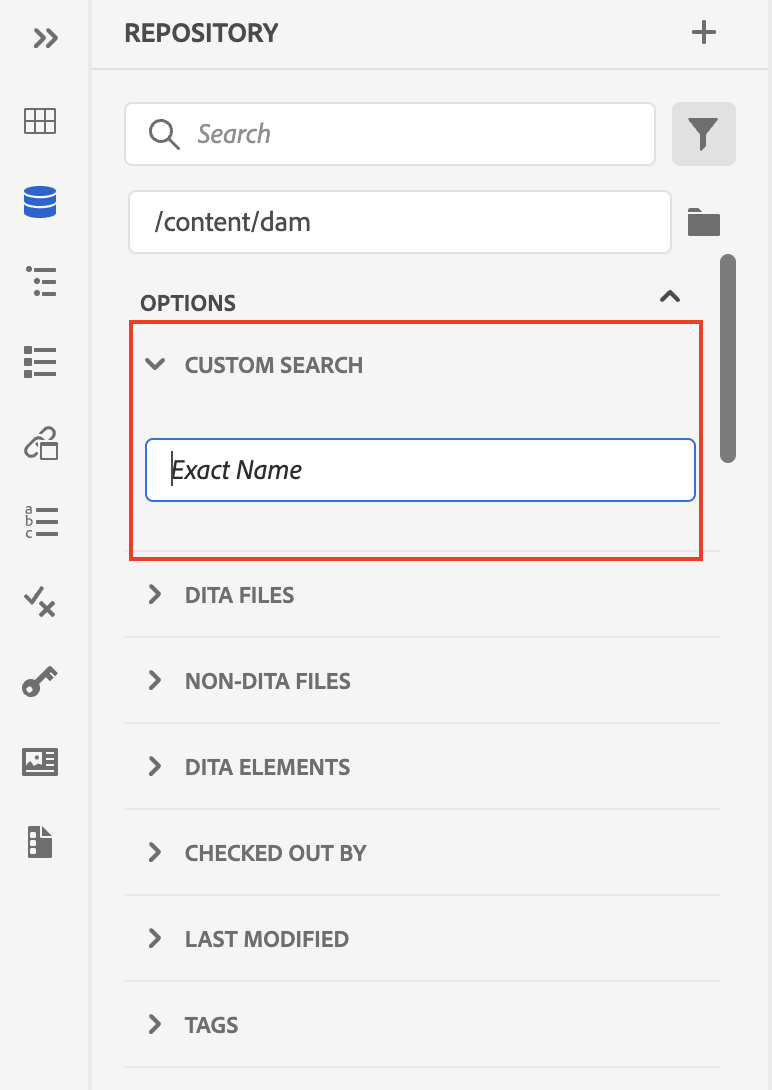This screenshot has width=772, height=1090.
Task: Open the Outline view panel
Action: [38, 363]
